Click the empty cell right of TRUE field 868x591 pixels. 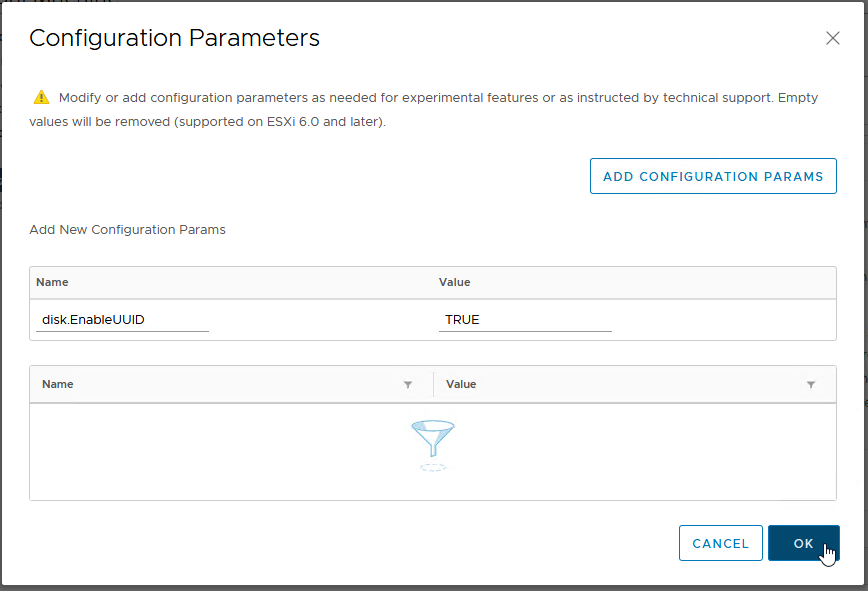coord(720,320)
